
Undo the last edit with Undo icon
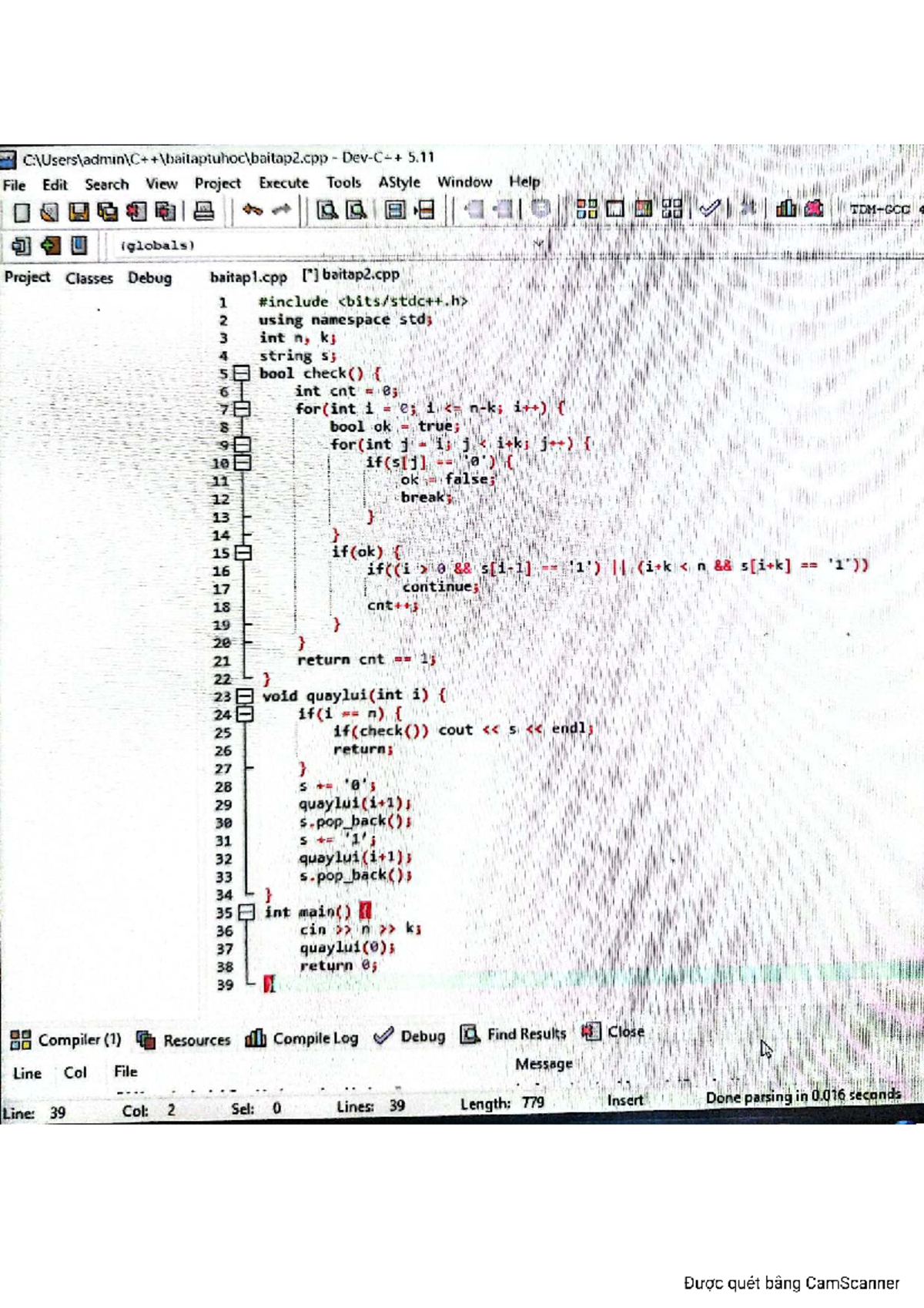coord(252,210)
